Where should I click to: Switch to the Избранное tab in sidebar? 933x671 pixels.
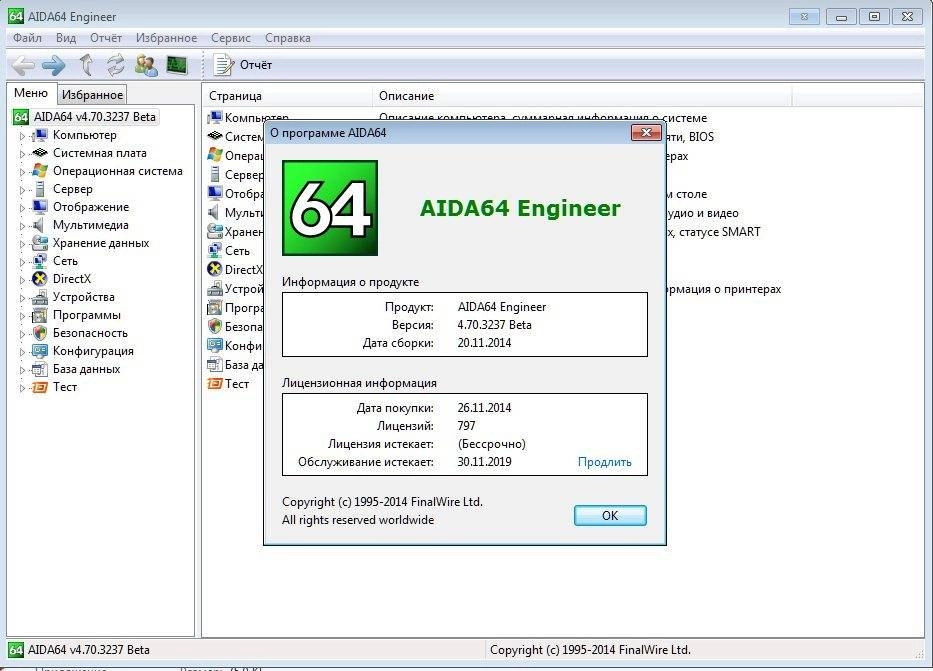[x=92, y=95]
